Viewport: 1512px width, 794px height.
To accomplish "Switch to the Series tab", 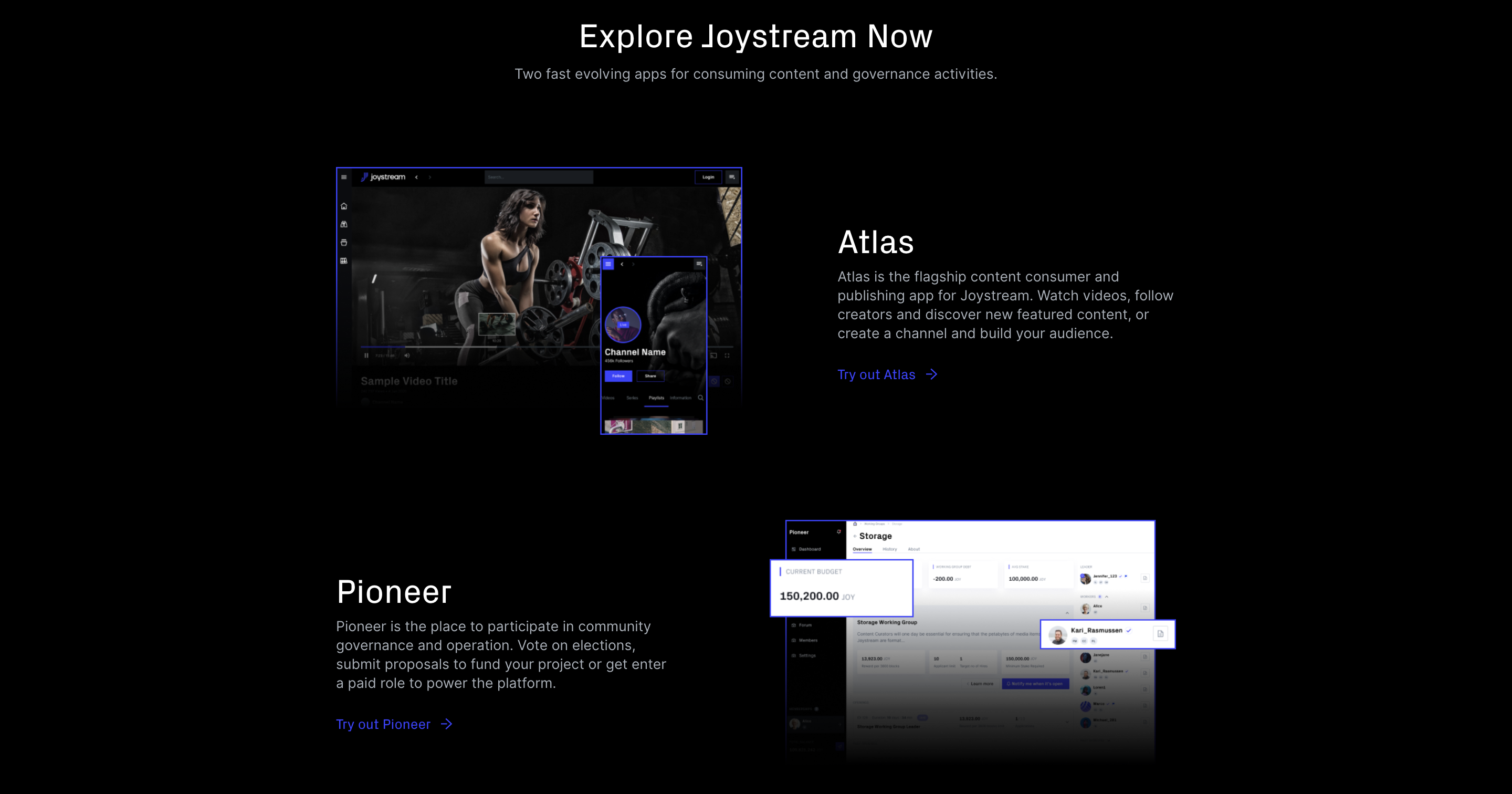I will 632,398.
